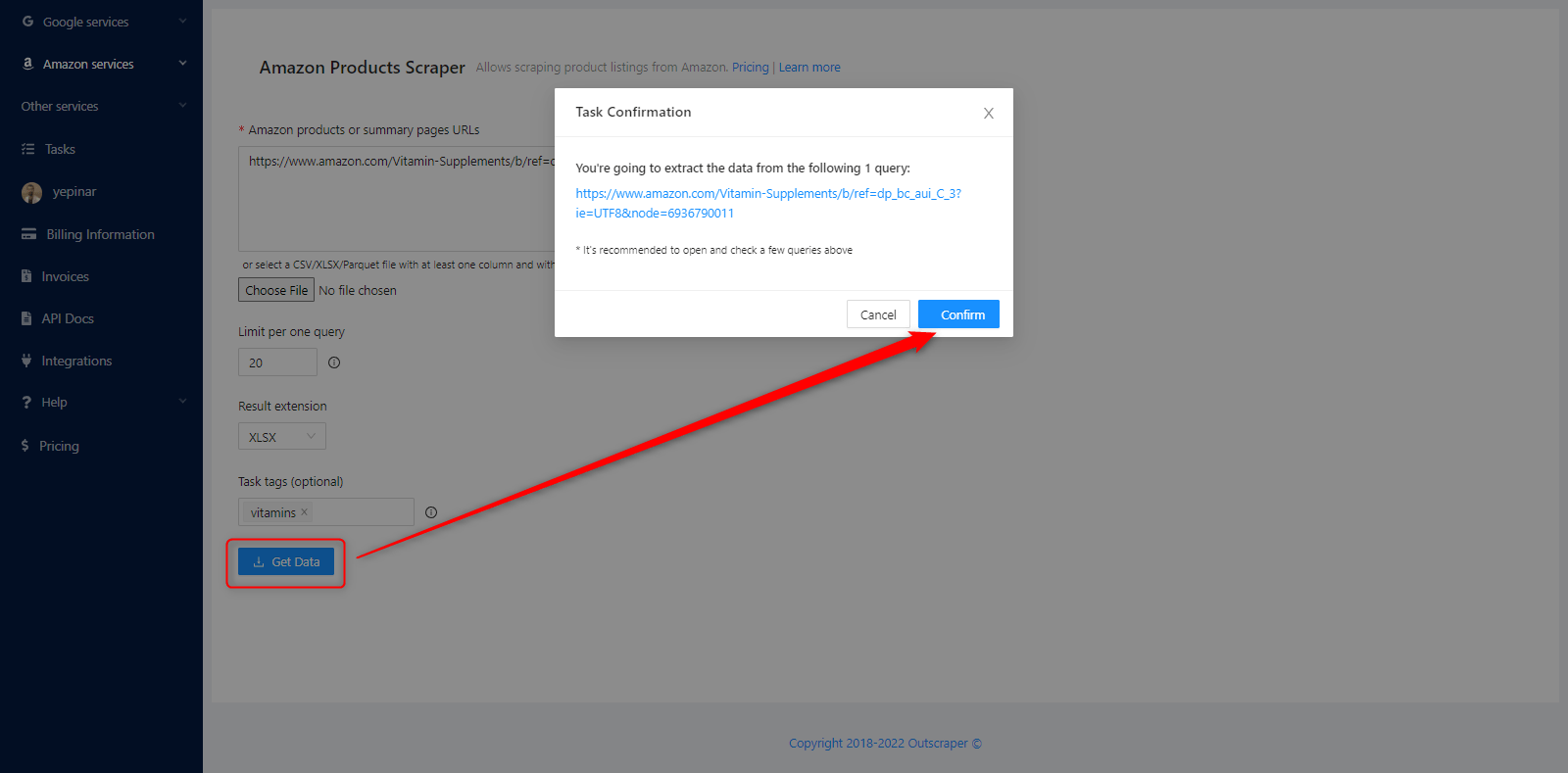Click the yepinar user avatar
The width and height of the screenshot is (1568, 773).
[x=31, y=192]
